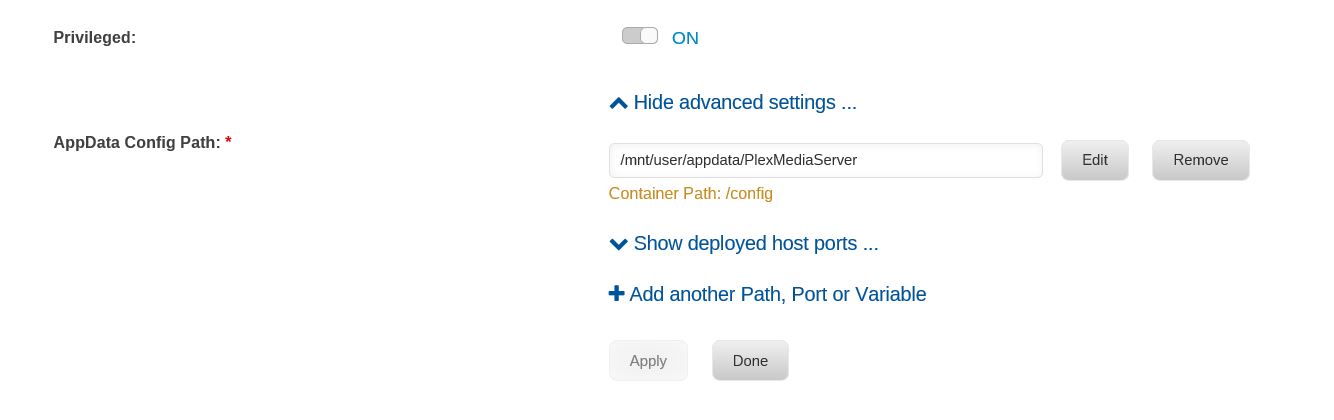
Task: Remove the AppData Config Path entry
Action: (1201, 160)
